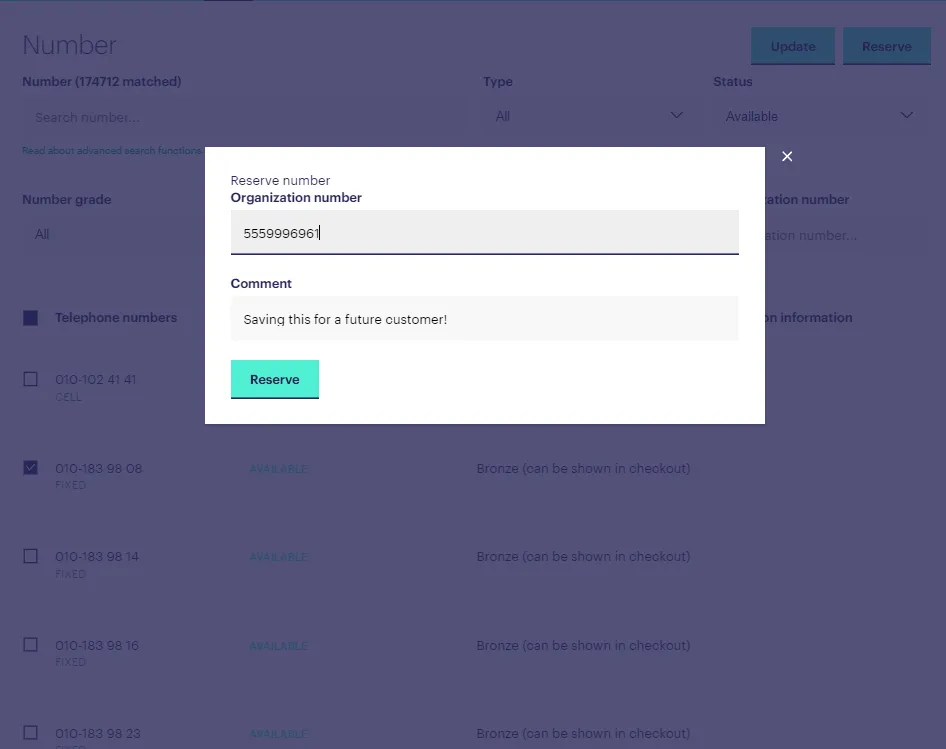This screenshot has height=749, width=946.
Task: Check the box for 010-183 98 16
Action: click(30, 645)
